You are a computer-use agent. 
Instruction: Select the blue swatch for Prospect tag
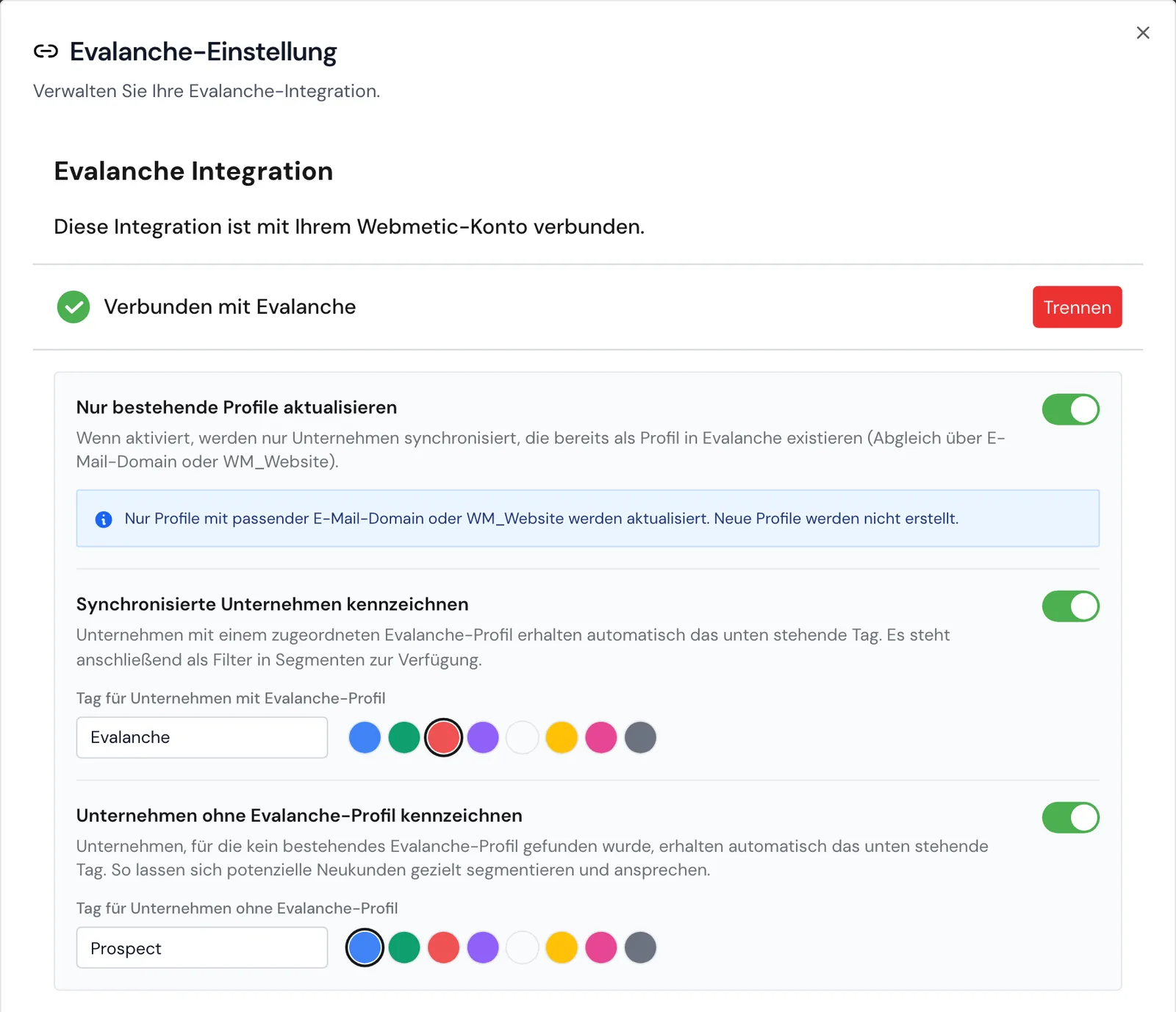click(x=365, y=947)
